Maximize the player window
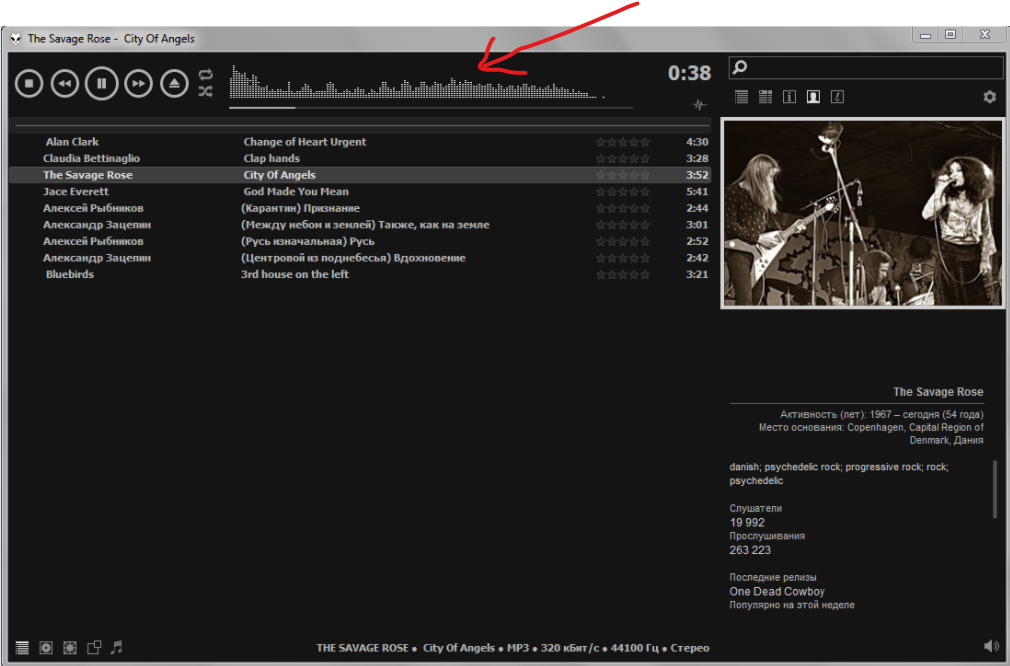This screenshot has height=666, width=1010. [x=950, y=35]
